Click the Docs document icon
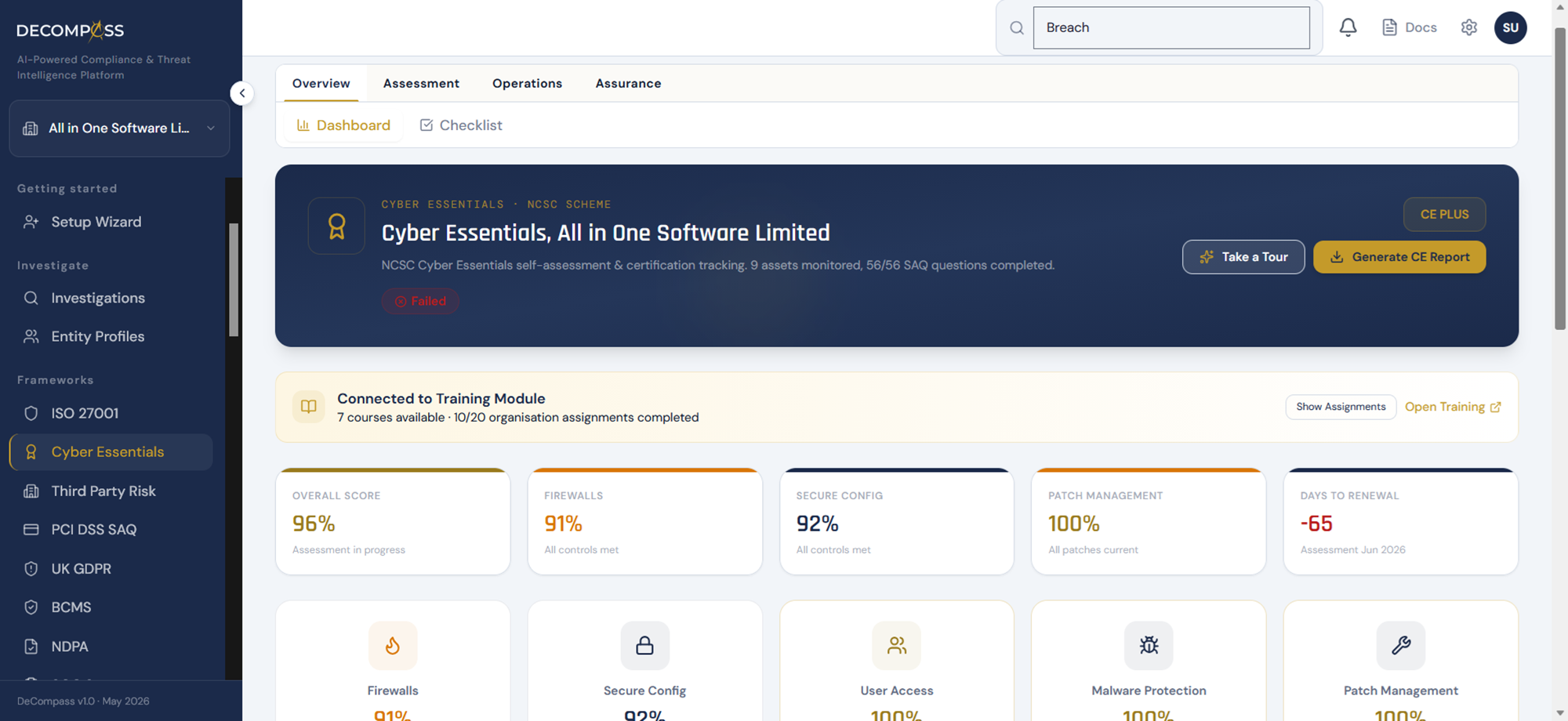 coord(1389,27)
